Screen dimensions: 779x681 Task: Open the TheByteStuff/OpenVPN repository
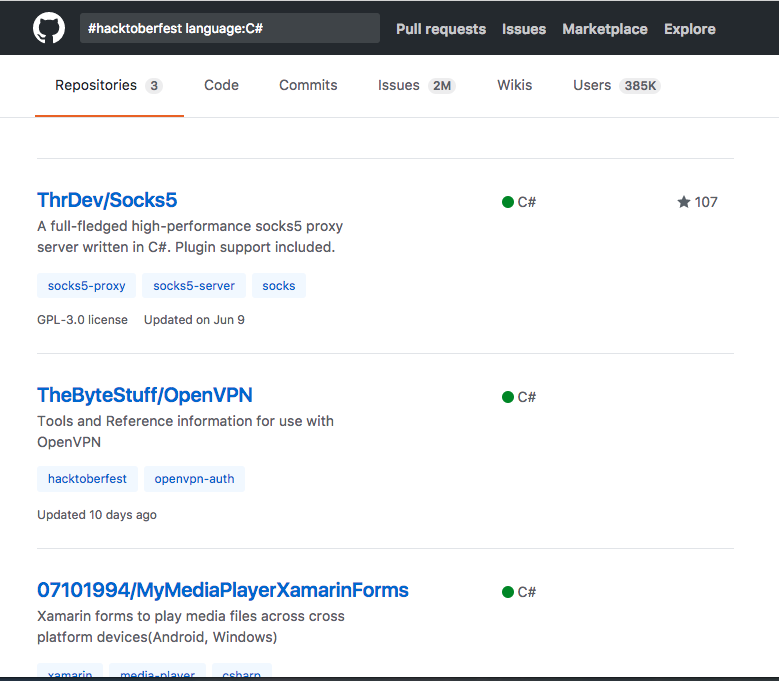[x=145, y=395]
